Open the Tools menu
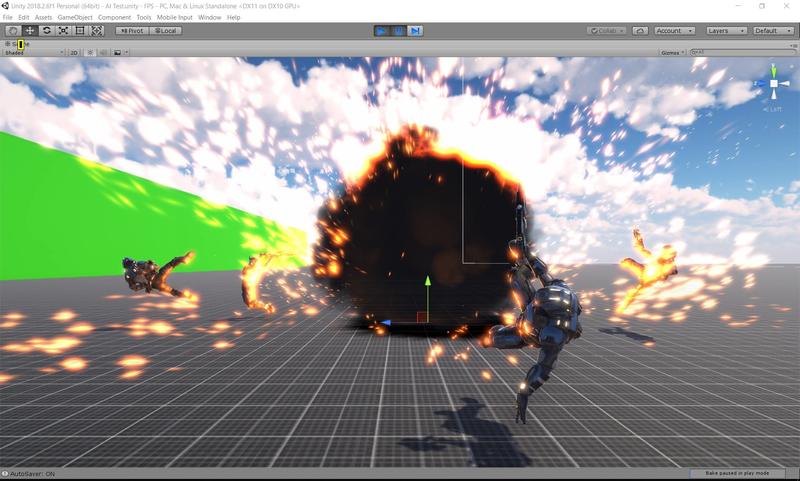Image resolution: width=800 pixels, height=481 pixels. (x=144, y=17)
